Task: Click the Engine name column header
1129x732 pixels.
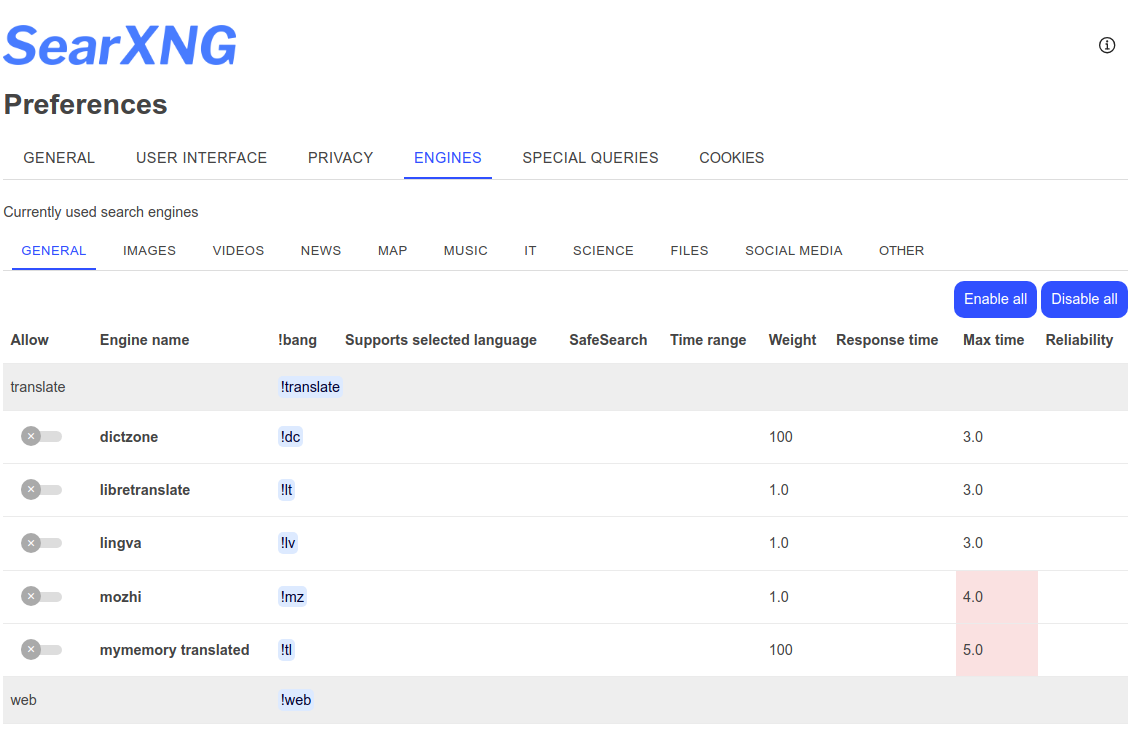Action: pyautogui.click(x=144, y=340)
